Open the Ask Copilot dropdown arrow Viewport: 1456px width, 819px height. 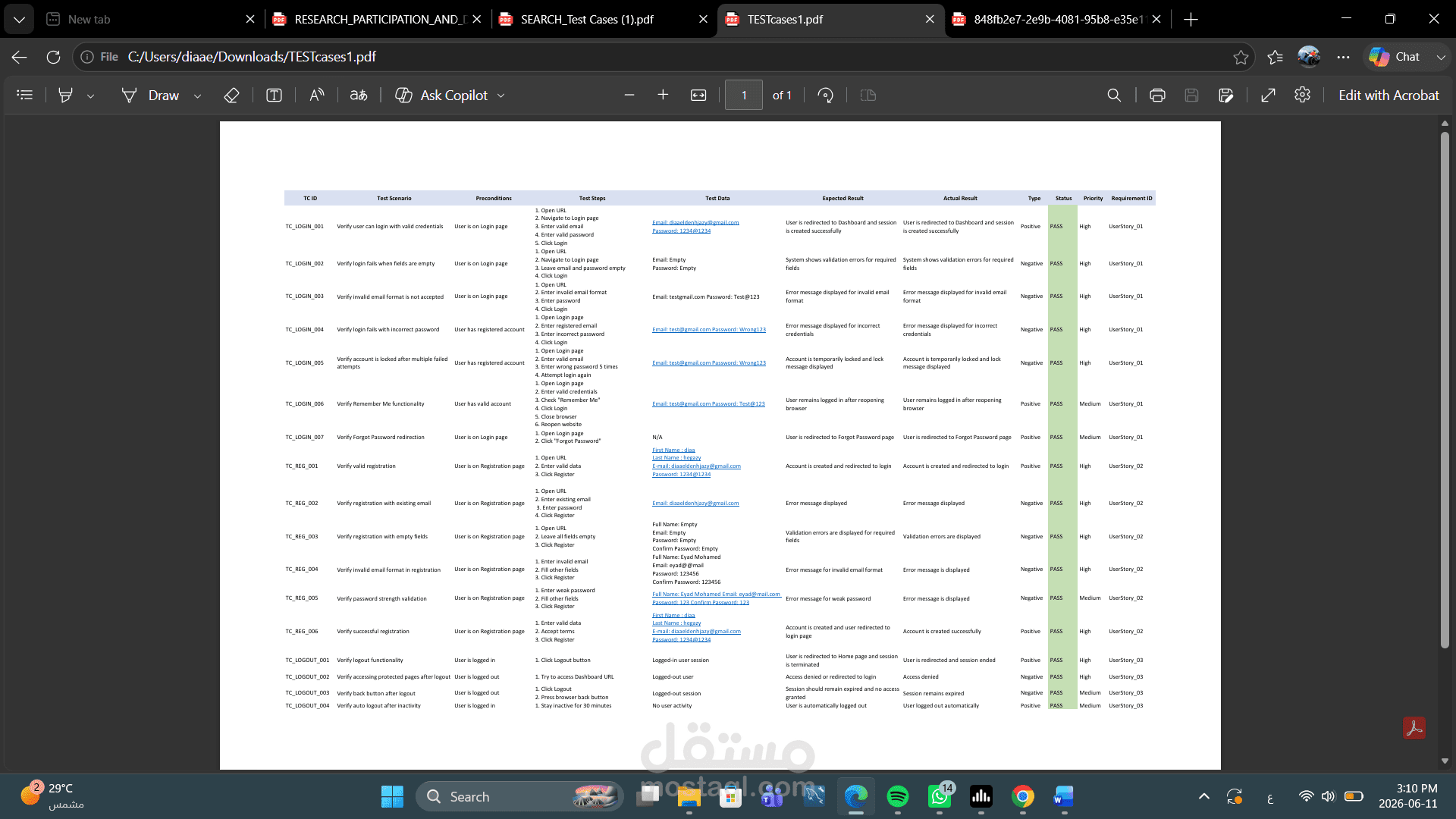(501, 96)
